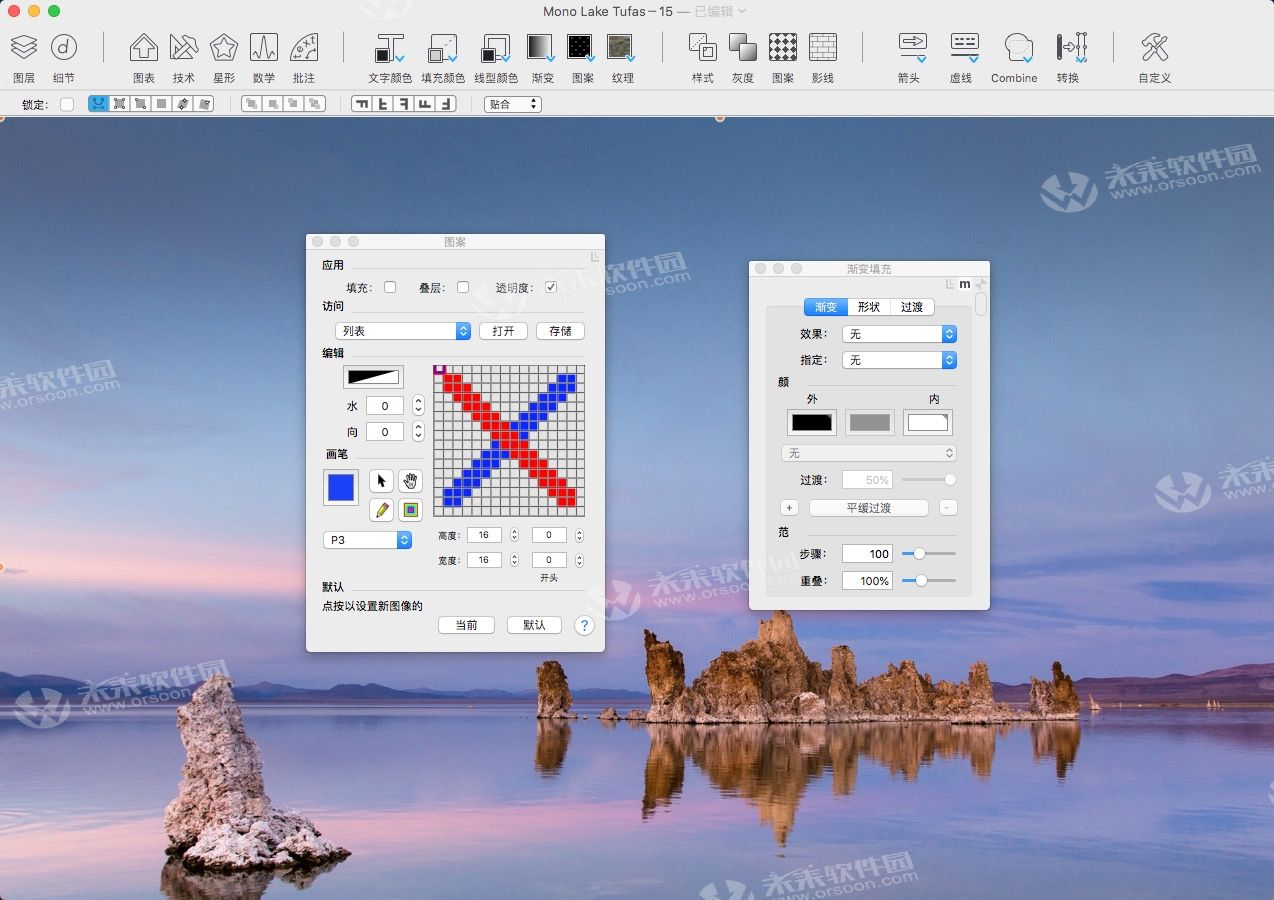Select the 过渡 tab in gradient fill
This screenshot has height=900, width=1274.
(911, 307)
